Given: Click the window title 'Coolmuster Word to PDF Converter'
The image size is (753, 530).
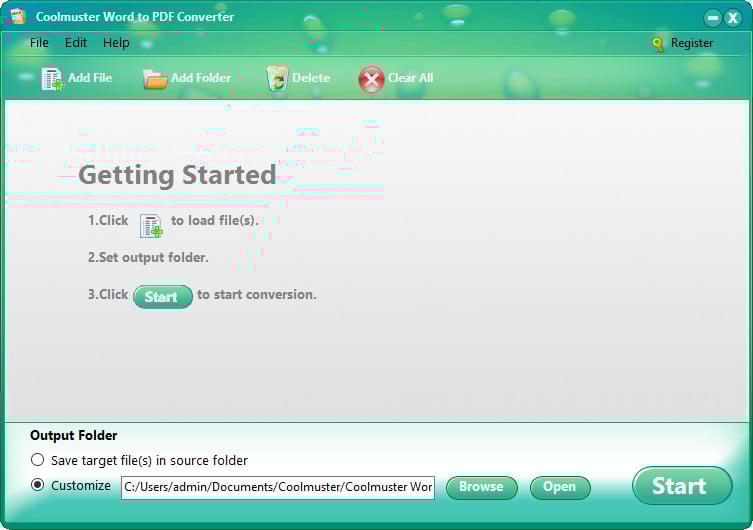Looking at the screenshot, I should pos(134,17).
